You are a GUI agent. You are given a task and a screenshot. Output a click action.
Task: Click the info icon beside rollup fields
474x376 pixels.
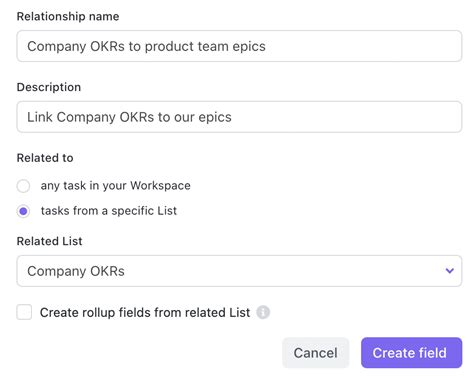coord(263,312)
